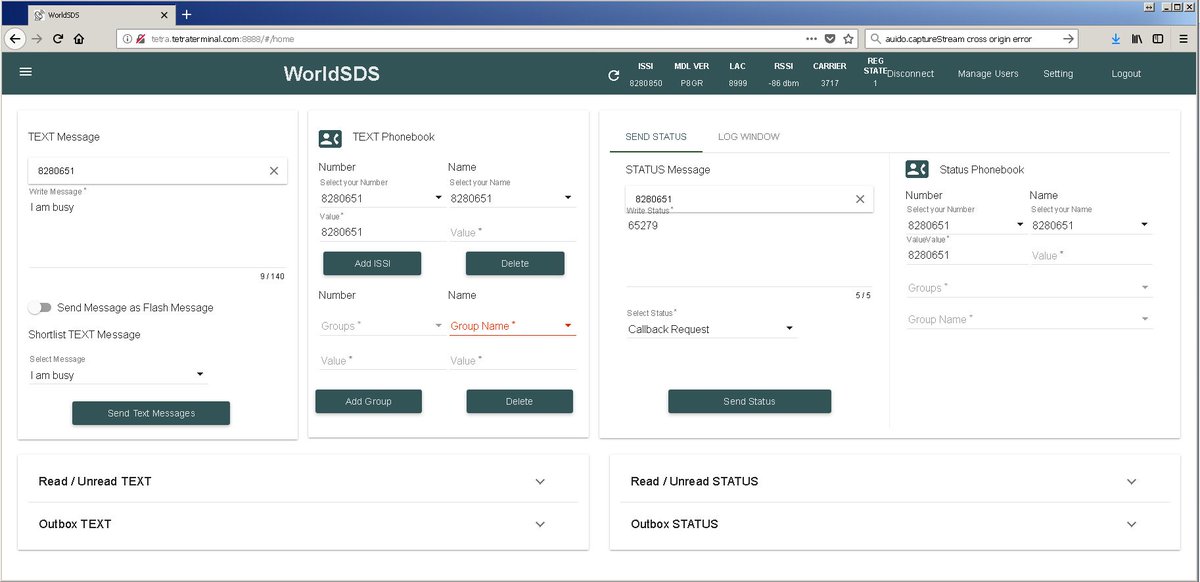Open a new browser tab
This screenshot has width=1200, height=582.
(186, 14)
